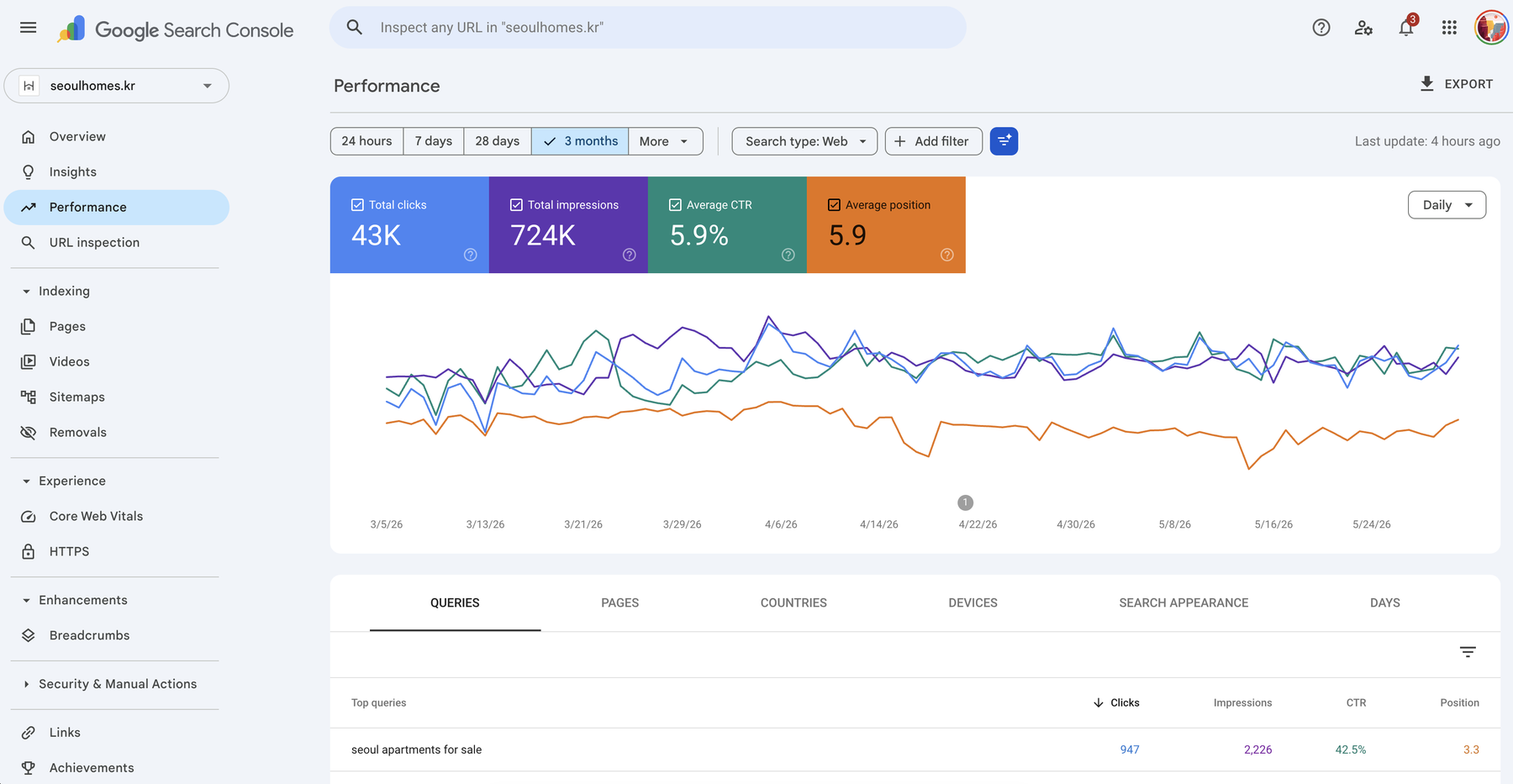This screenshot has width=1513, height=784.
Task: Click the Core Web Vitals gauge icon
Action: 29,517
